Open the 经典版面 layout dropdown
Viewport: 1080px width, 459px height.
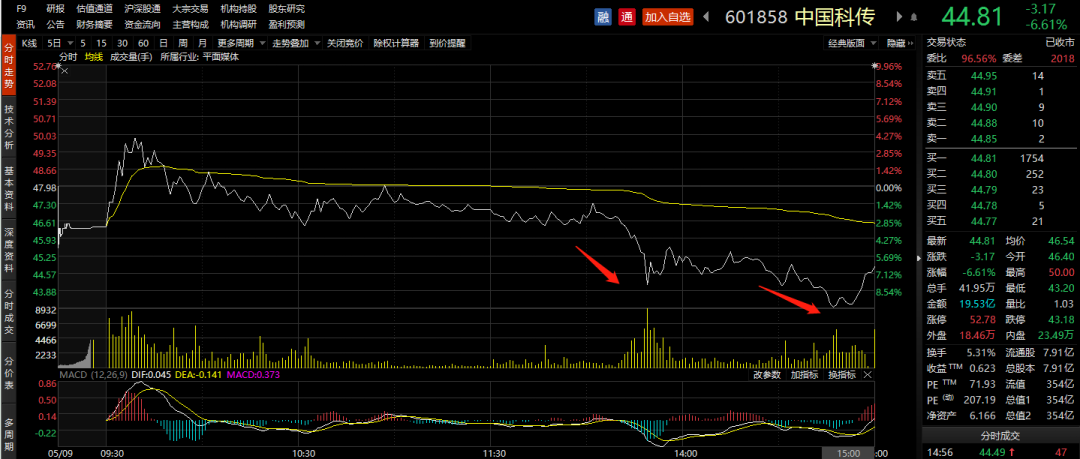(x=851, y=43)
